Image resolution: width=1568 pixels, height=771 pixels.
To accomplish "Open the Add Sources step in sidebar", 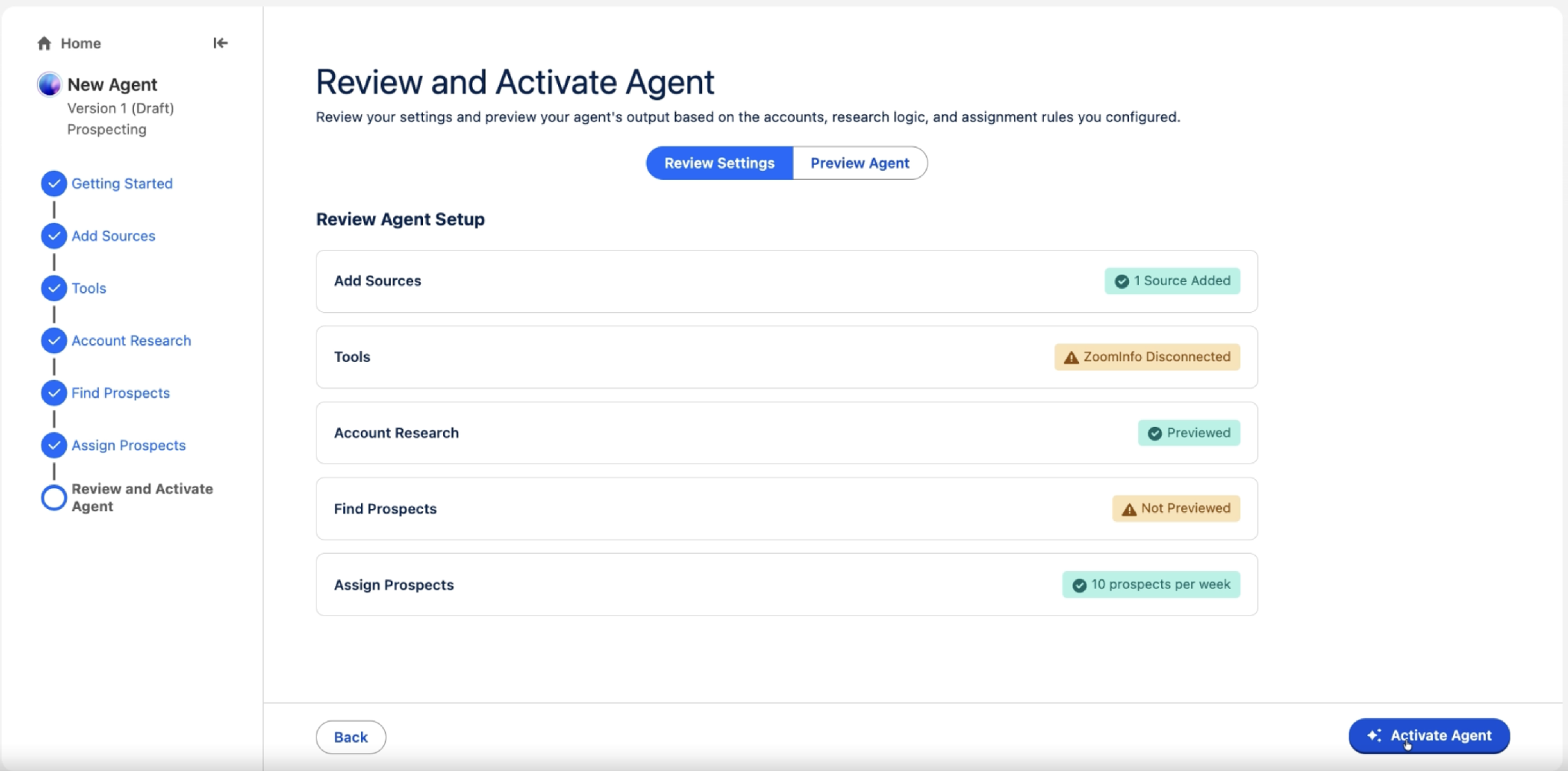I will (x=113, y=236).
